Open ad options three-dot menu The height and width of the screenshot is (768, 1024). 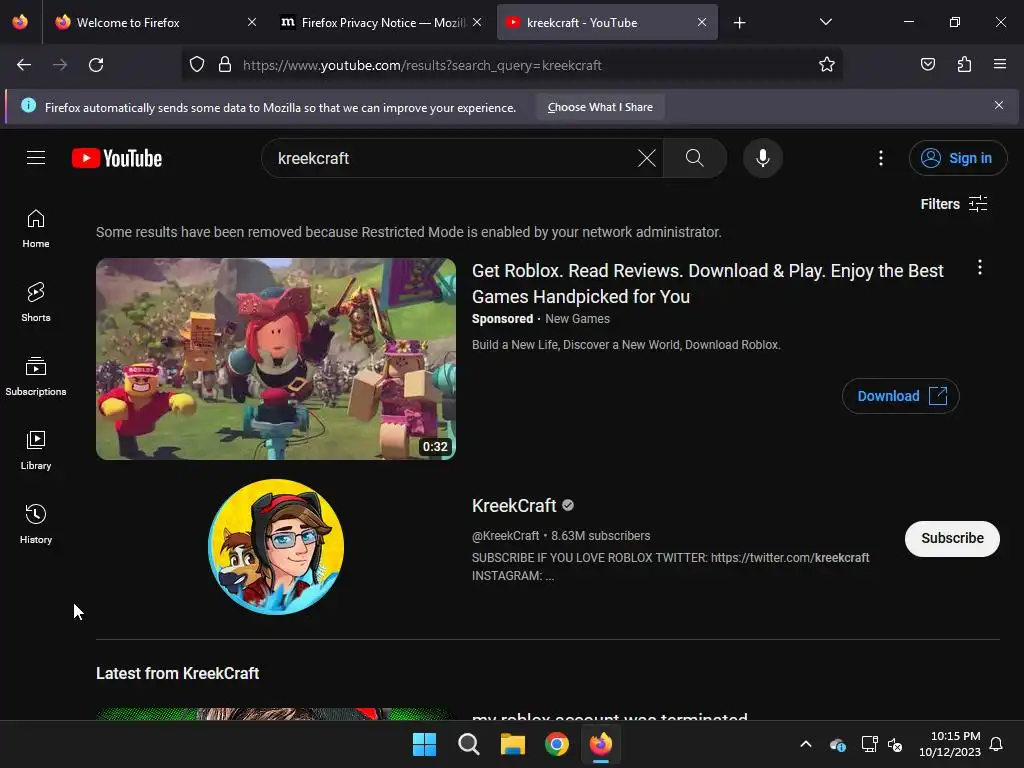[x=980, y=267]
